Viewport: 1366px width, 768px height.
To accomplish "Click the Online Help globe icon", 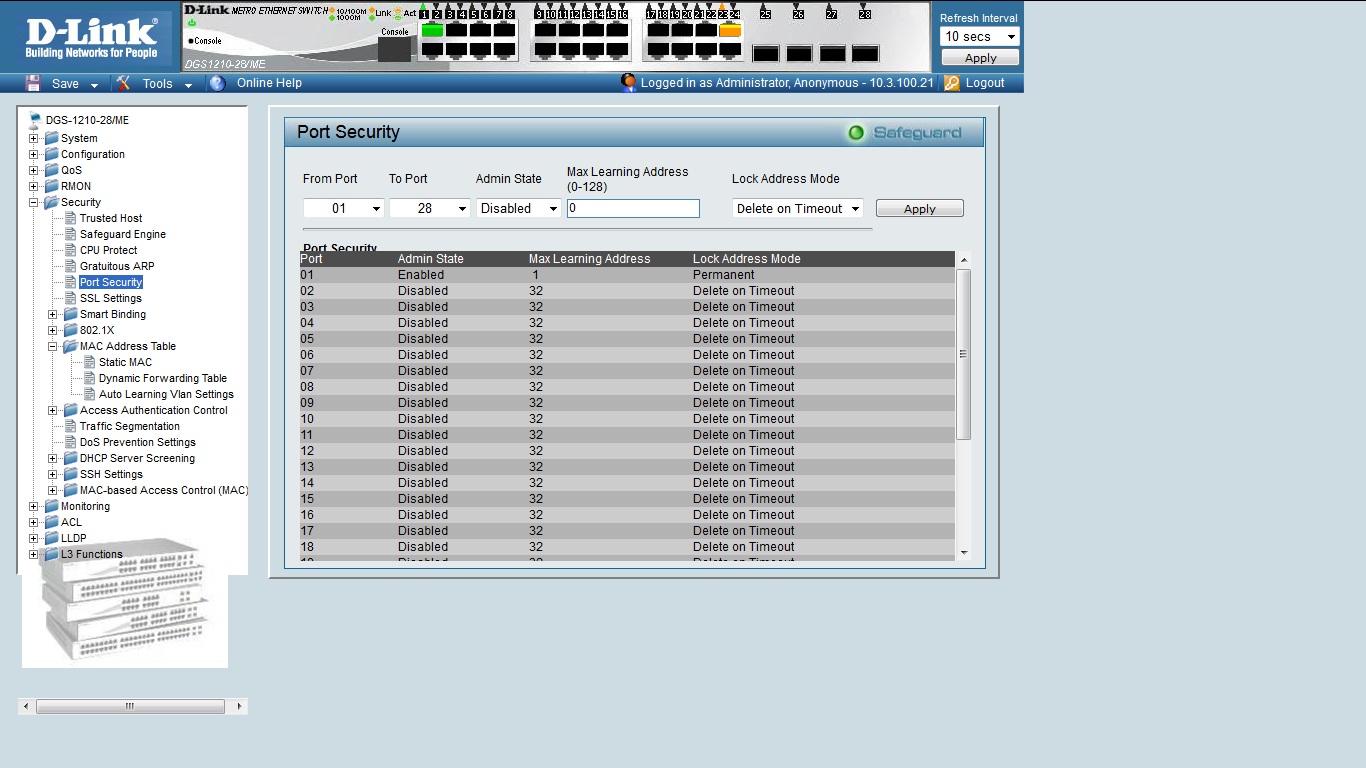I will (217, 83).
